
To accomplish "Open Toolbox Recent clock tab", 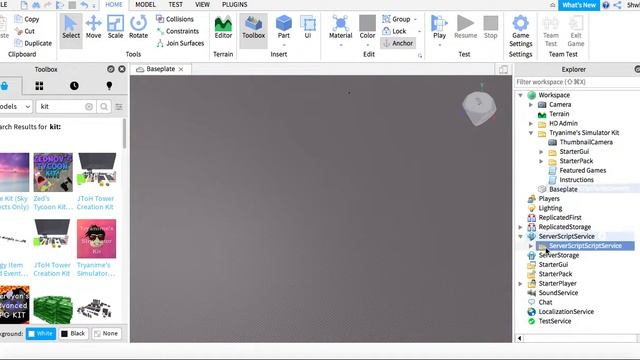I will pyautogui.click(x=74, y=86).
